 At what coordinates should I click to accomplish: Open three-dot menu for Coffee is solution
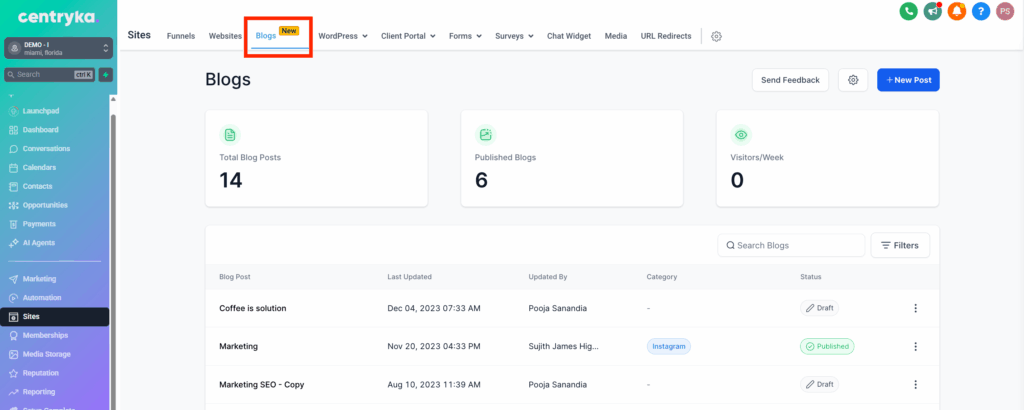915,308
